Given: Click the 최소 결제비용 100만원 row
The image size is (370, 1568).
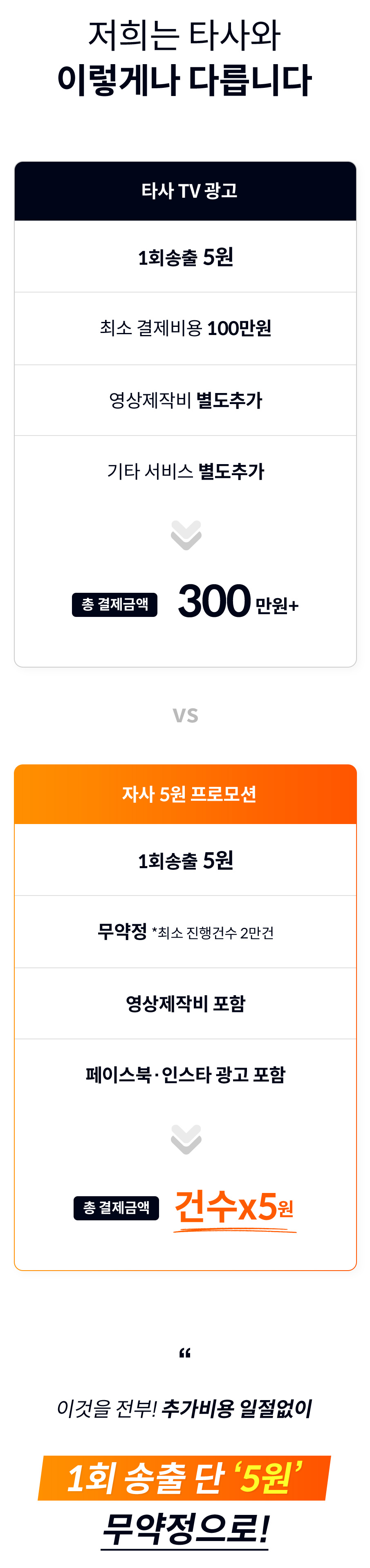Looking at the screenshot, I should pyautogui.click(x=185, y=329).
